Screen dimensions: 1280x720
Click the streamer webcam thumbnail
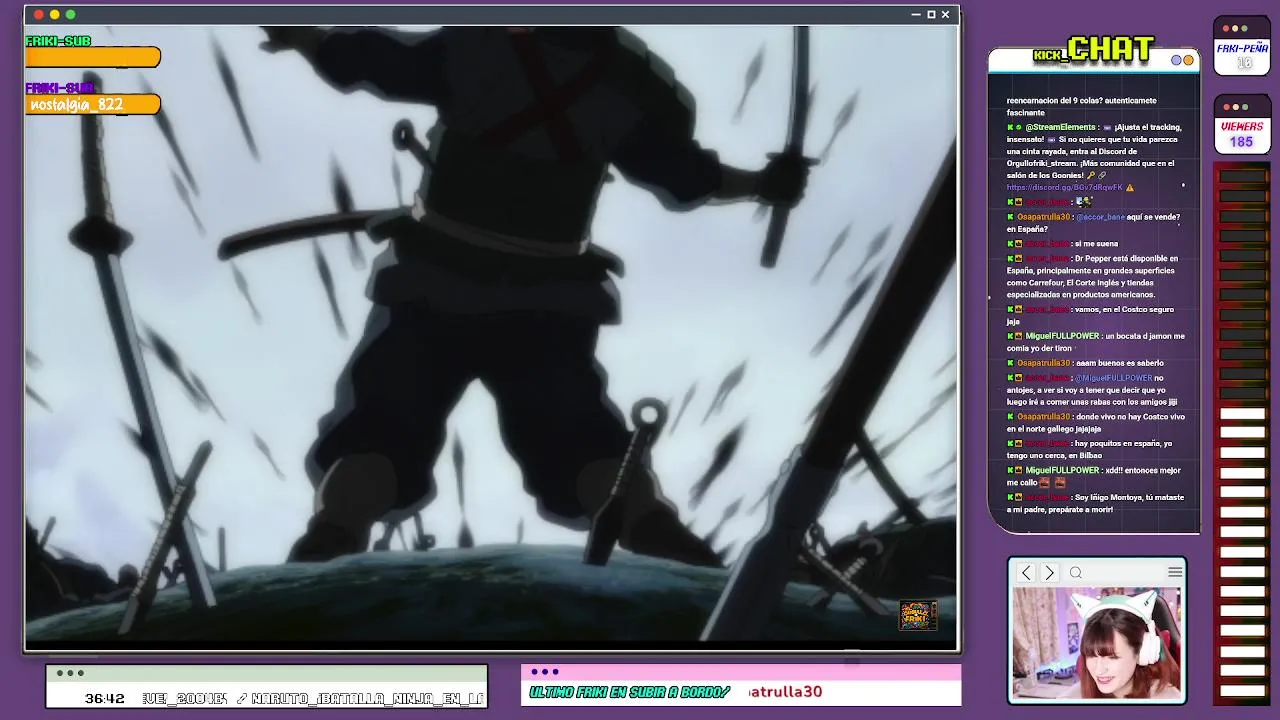pyautogui.click(x=1097, y=643)
